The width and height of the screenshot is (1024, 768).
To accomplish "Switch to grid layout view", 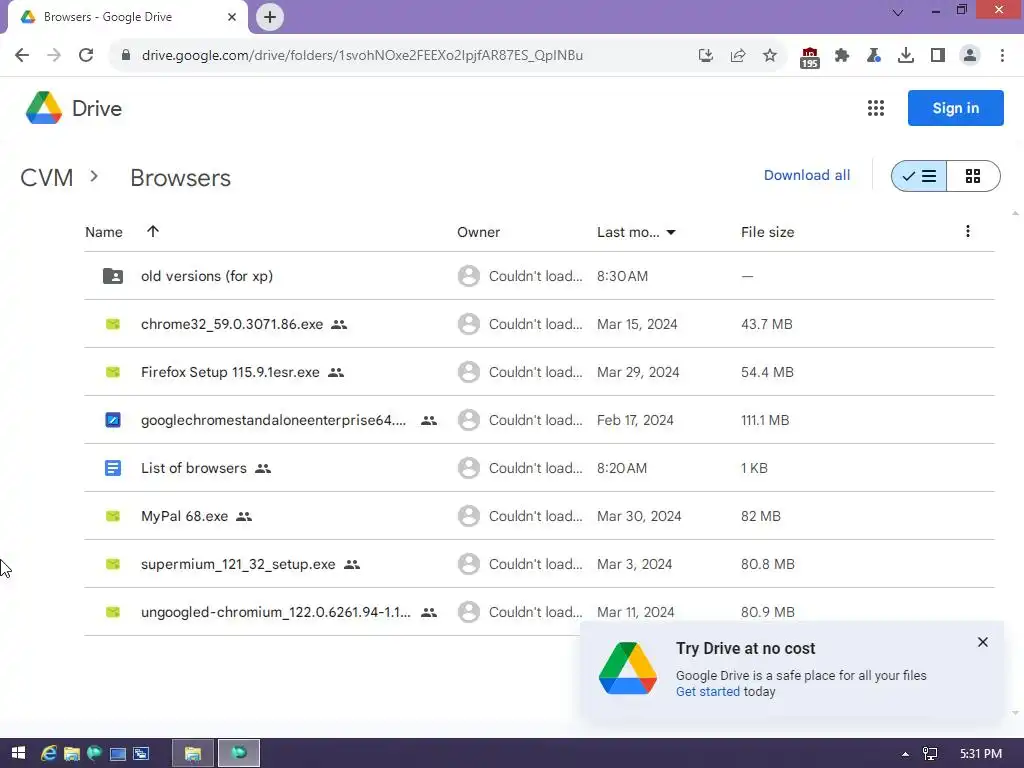I will pyautogui.click(x=973, y=176).
